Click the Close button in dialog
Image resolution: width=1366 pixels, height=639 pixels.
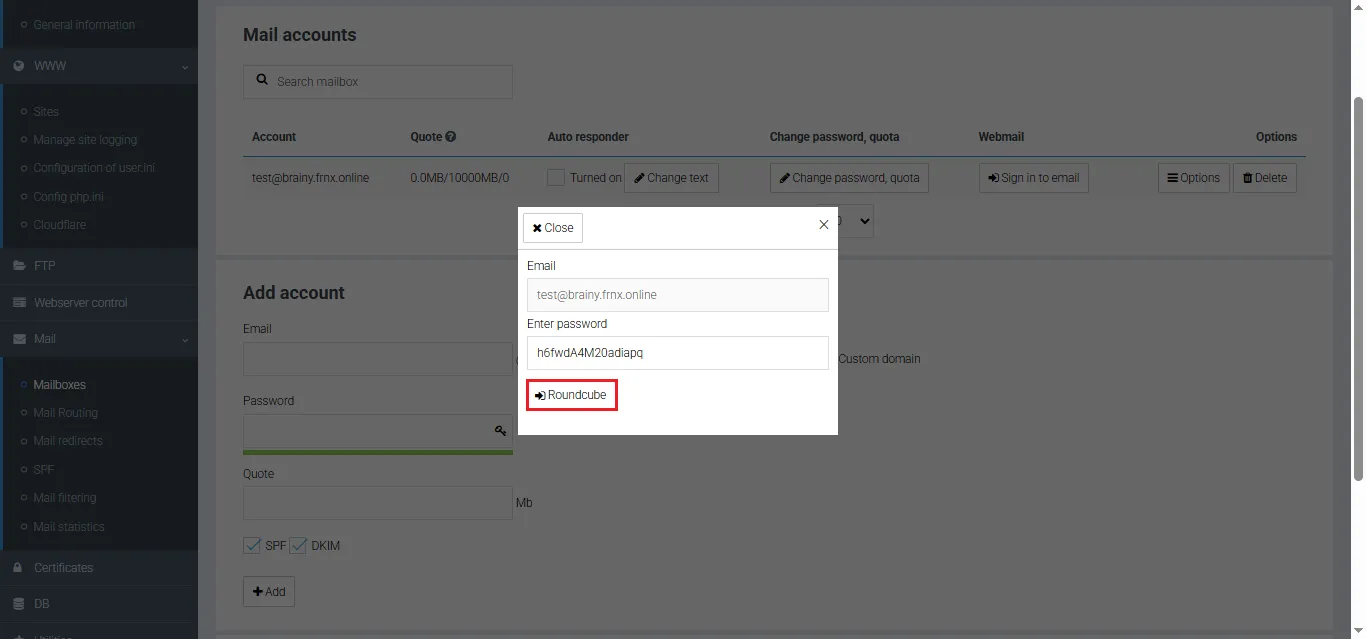(x=553, y=228)
